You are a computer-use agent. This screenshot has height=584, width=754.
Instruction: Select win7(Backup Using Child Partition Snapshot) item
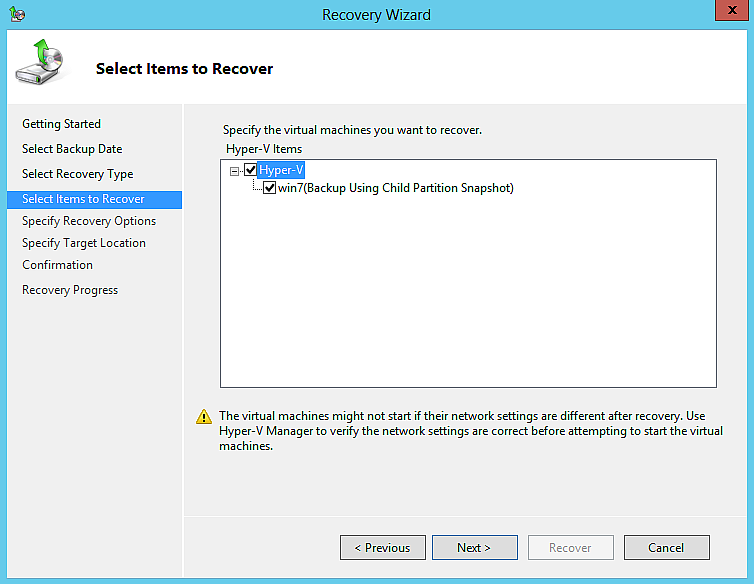tap(396, 188)
